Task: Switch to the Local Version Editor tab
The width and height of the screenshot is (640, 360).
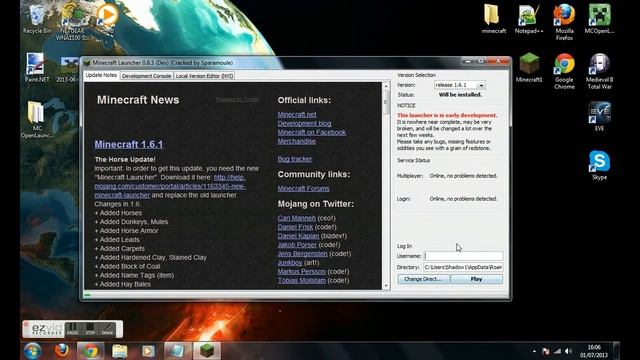Action: point(204,76)
